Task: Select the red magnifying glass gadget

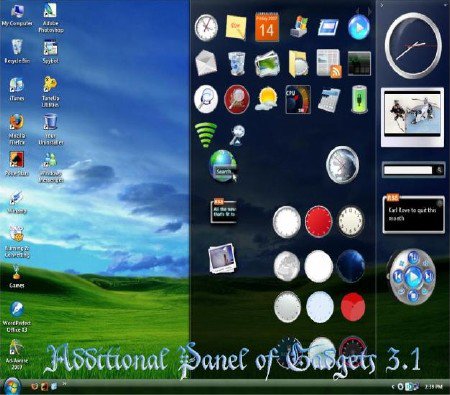Action: tap(237, 99)
